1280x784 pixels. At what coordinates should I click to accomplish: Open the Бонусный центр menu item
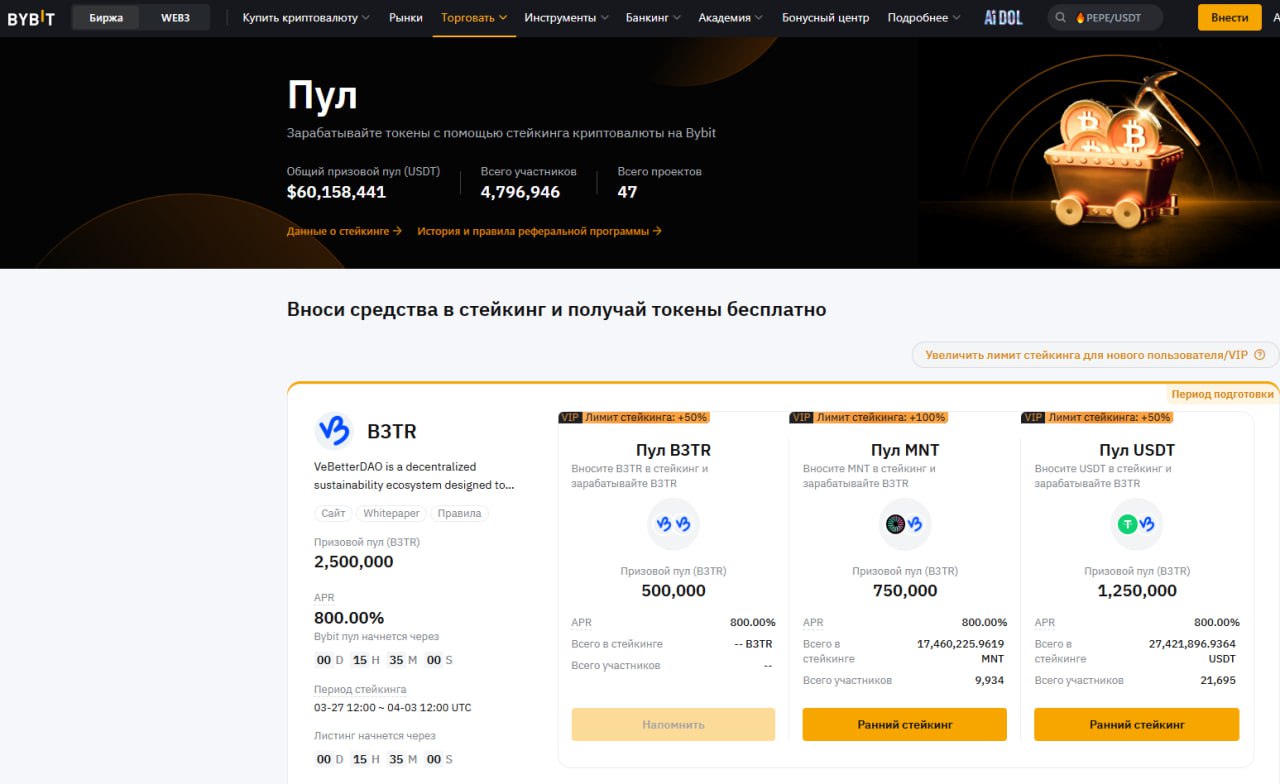coord(825,18)
